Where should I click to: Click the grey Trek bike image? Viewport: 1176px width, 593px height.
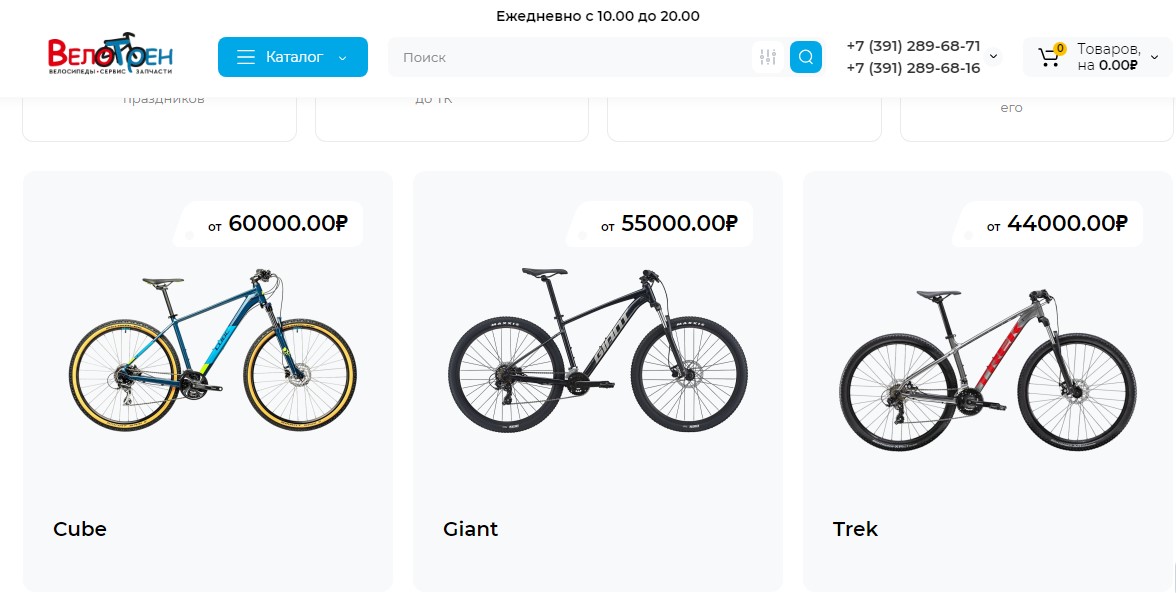point(987,369)
